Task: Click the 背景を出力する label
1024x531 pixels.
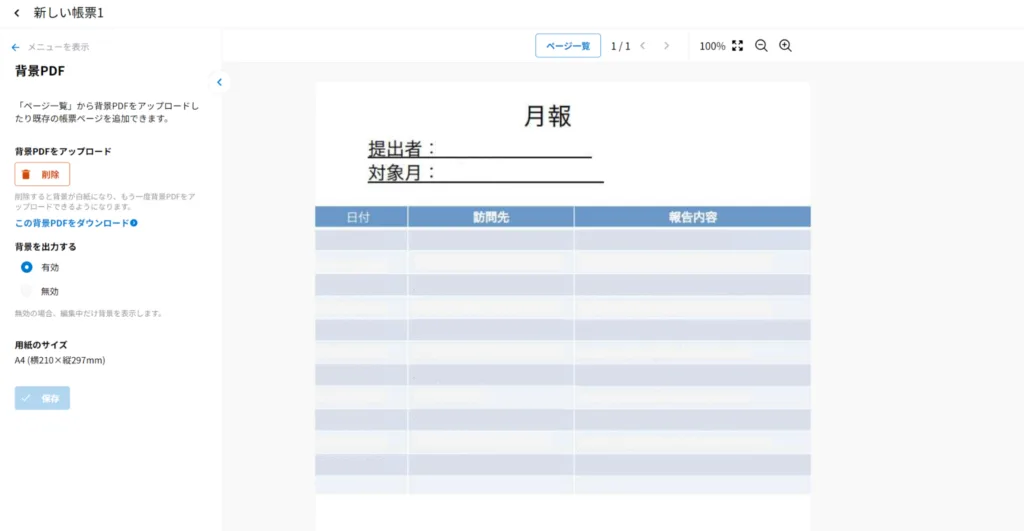Action: [46, 246]
